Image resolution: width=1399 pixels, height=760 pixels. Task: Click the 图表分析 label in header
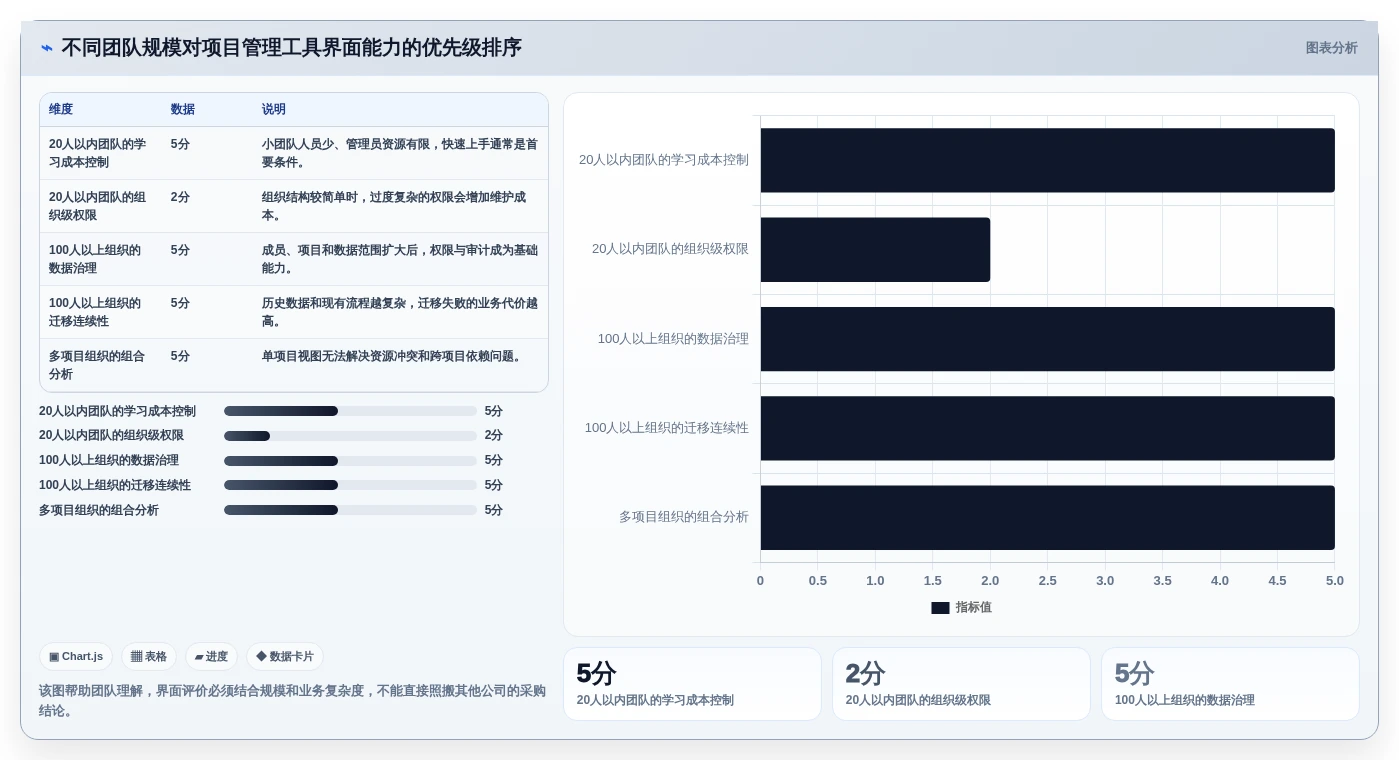pyautogui.click(x=1331, y=48)
